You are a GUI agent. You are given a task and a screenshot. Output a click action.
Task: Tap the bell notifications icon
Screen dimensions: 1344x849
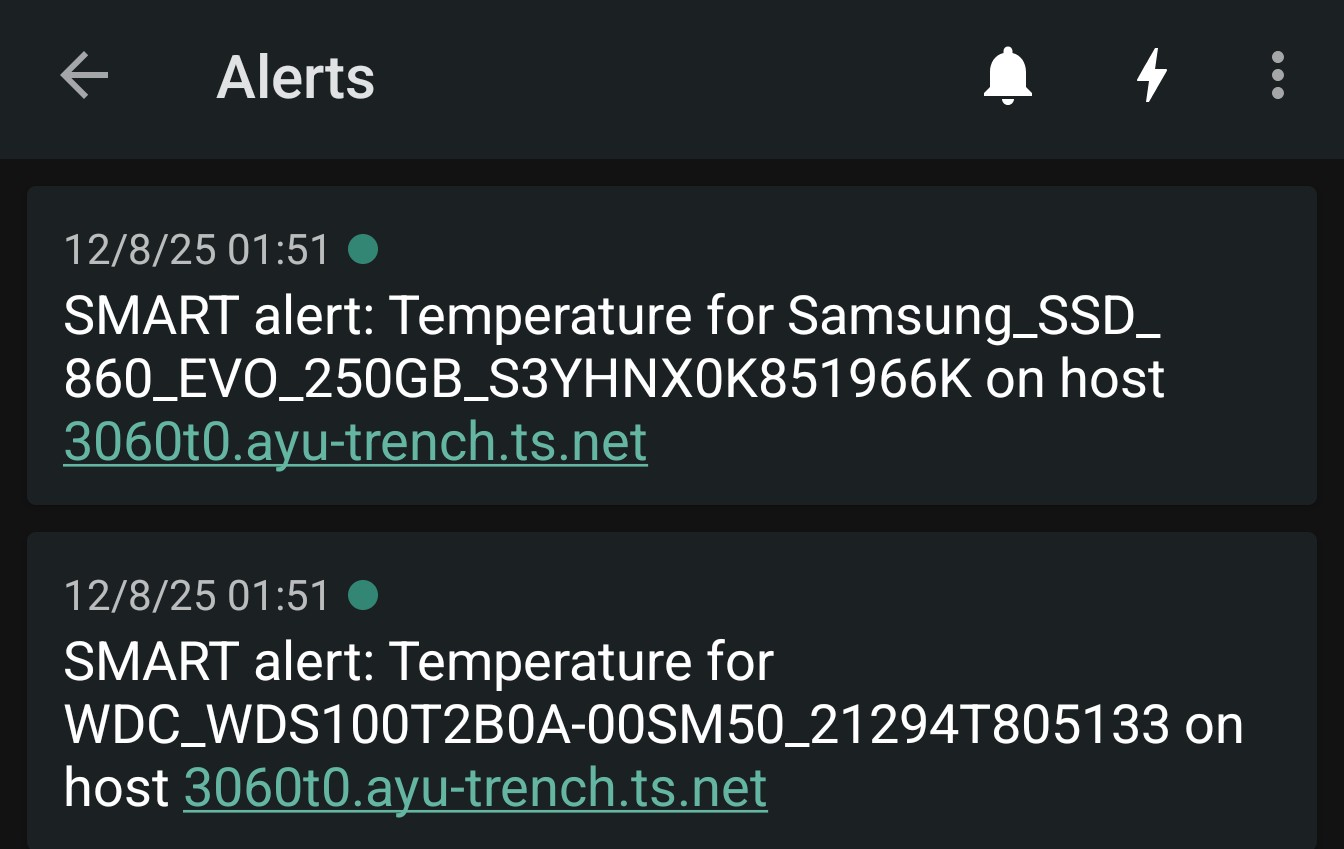[x=1007, y=76]
